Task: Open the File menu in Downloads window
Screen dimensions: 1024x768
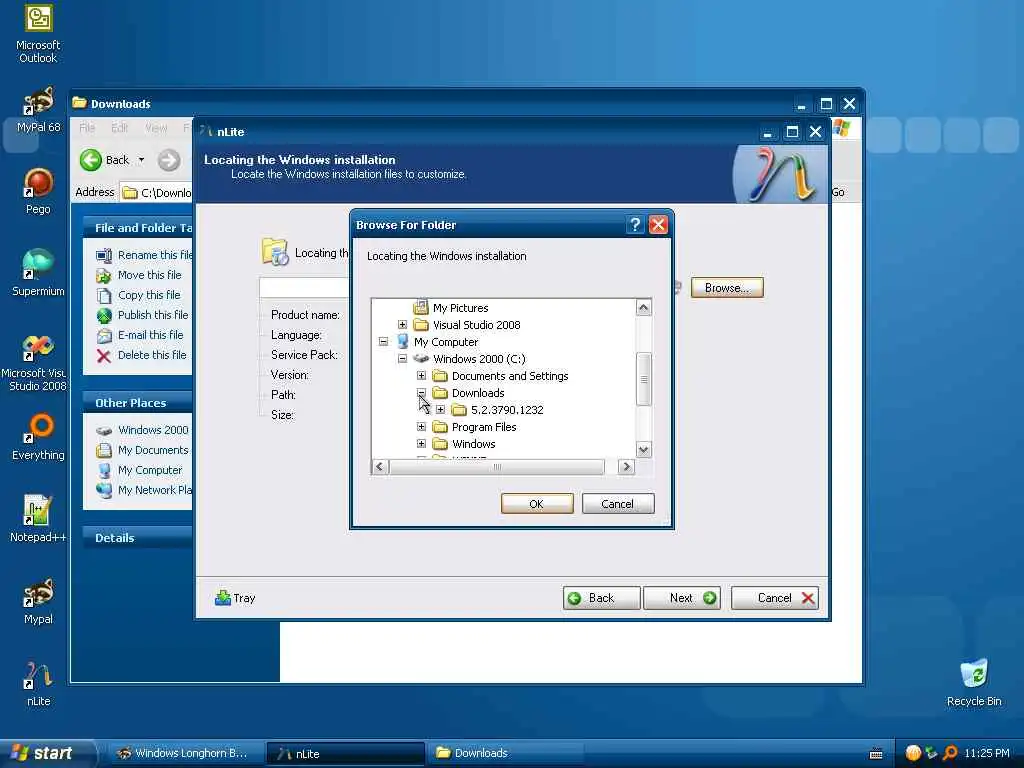Action: click(x=87, y=127)
